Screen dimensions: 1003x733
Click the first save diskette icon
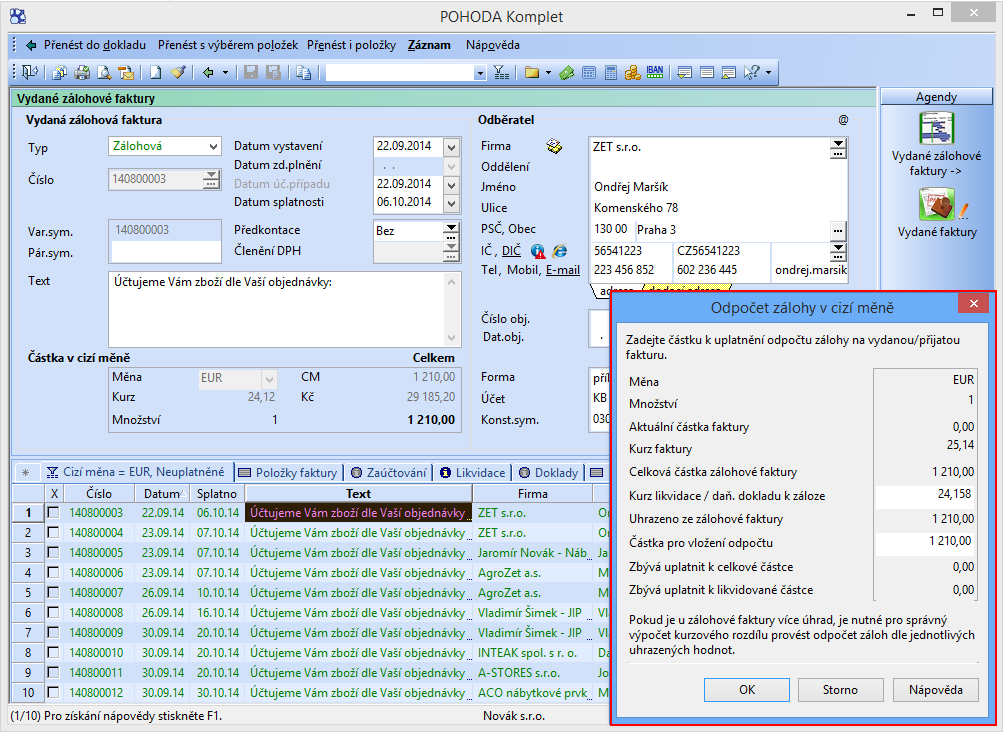251,72
